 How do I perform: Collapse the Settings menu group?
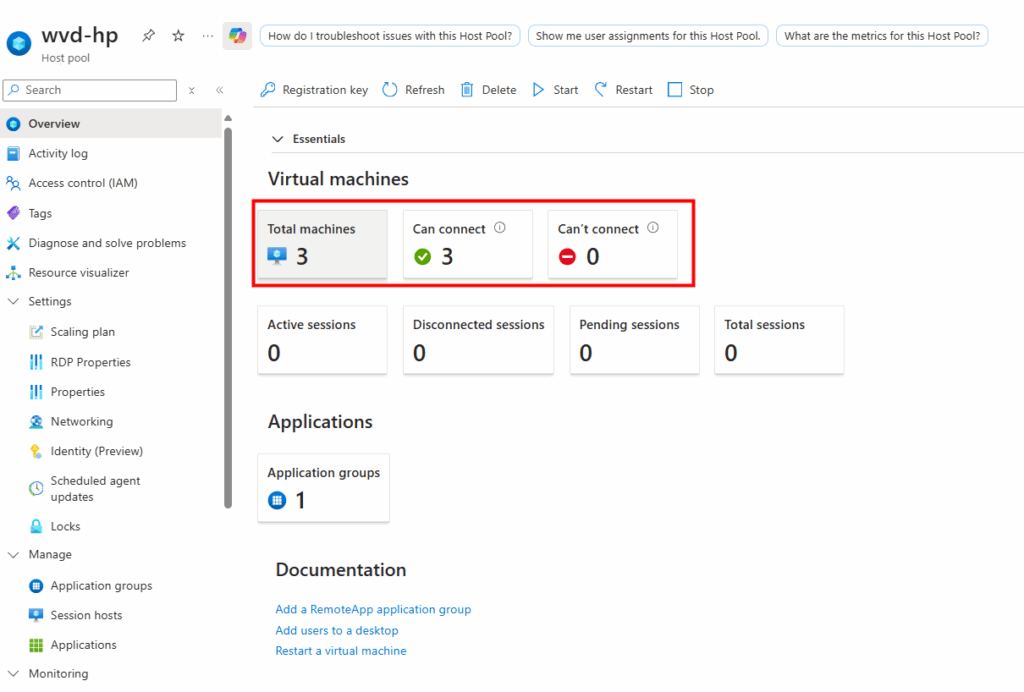(x=13, y=302)
